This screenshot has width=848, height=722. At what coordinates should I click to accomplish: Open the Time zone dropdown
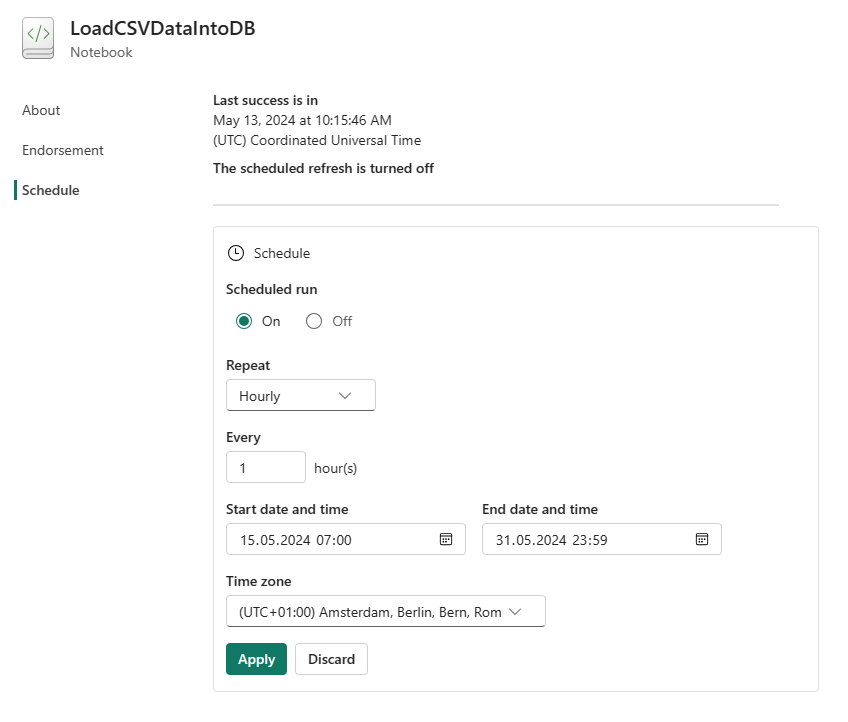[x=386, y=611]
